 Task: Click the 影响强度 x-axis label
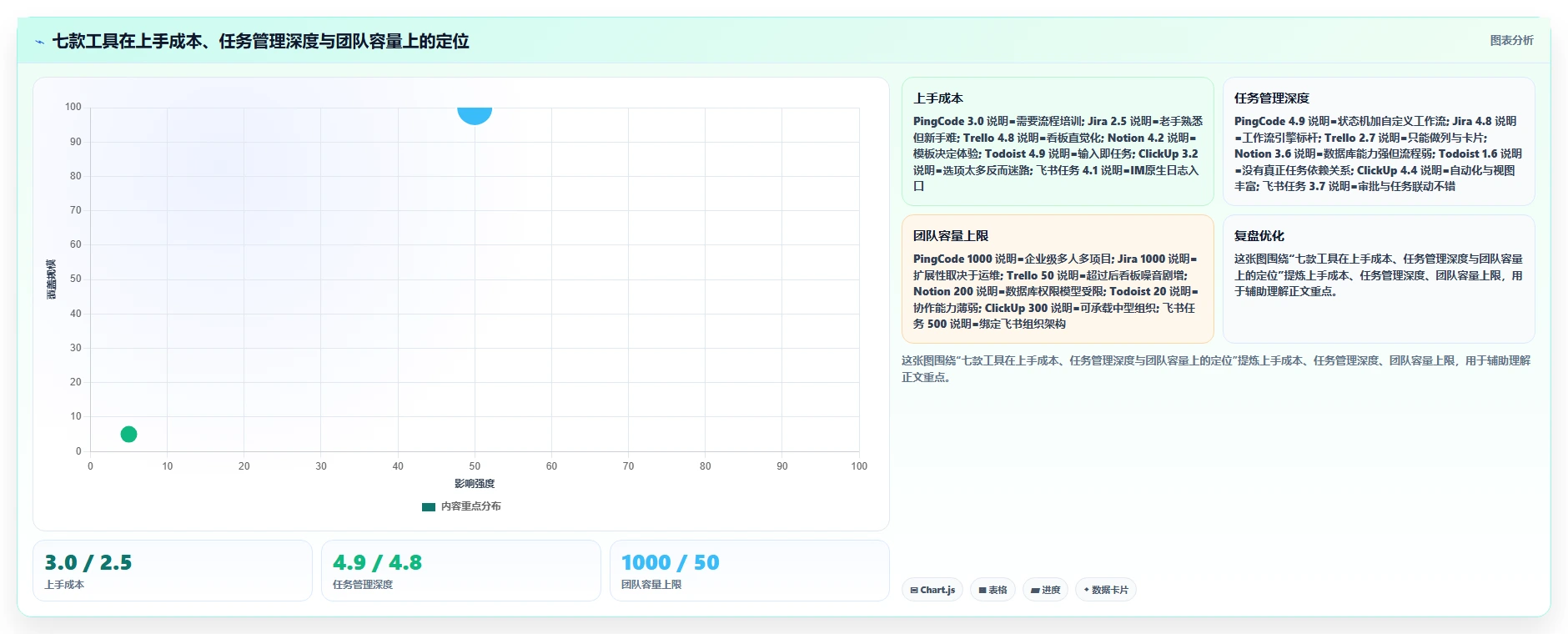point(475,484)
